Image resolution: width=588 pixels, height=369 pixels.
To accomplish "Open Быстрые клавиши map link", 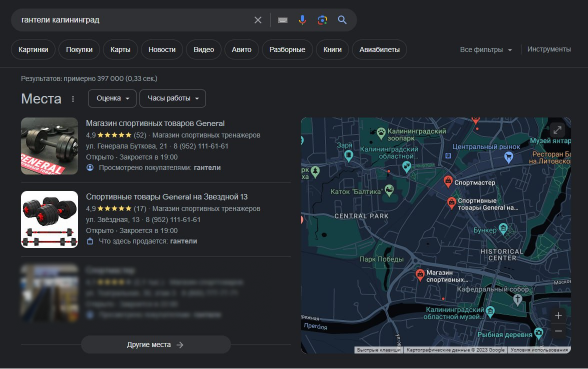I will 378,350.
